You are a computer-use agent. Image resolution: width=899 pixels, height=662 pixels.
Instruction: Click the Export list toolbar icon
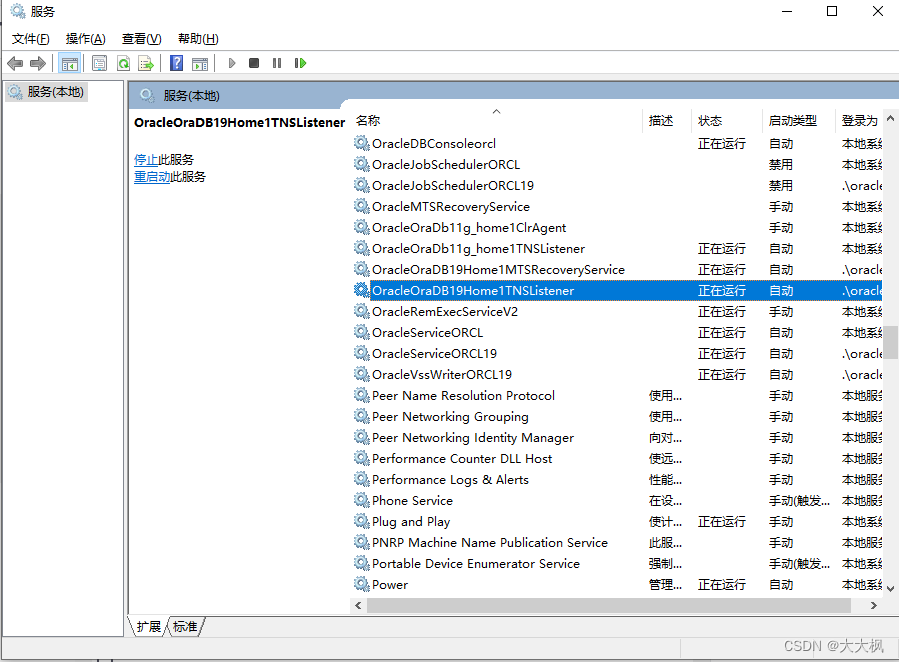click(146, 63)
